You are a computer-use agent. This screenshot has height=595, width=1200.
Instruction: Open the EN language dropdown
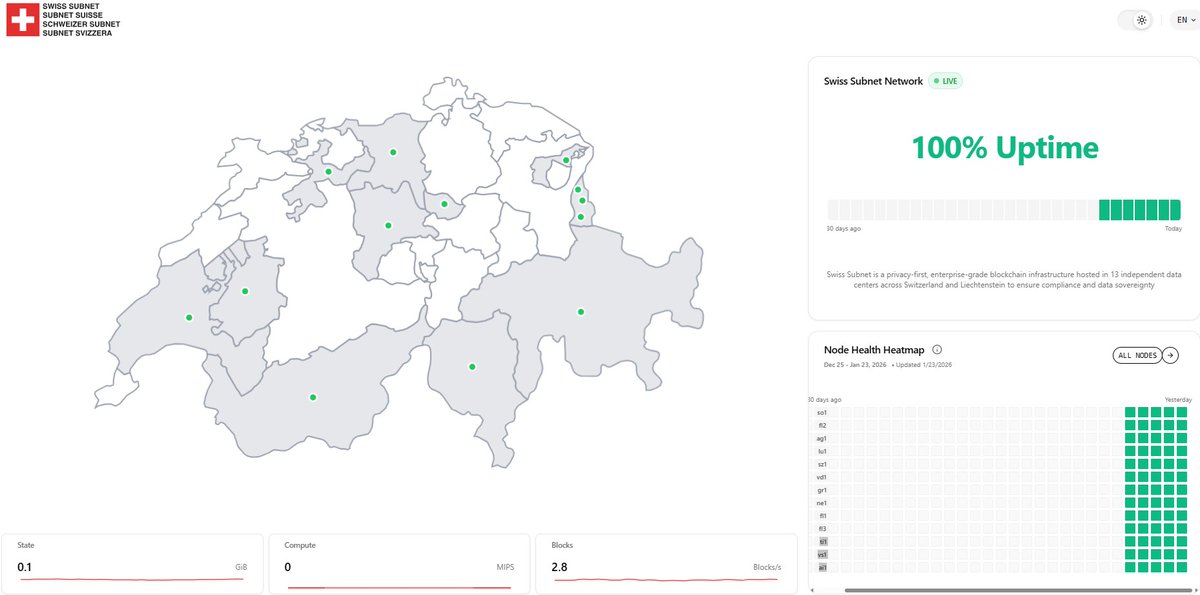pyautogui.click(x=1183, y=20)
